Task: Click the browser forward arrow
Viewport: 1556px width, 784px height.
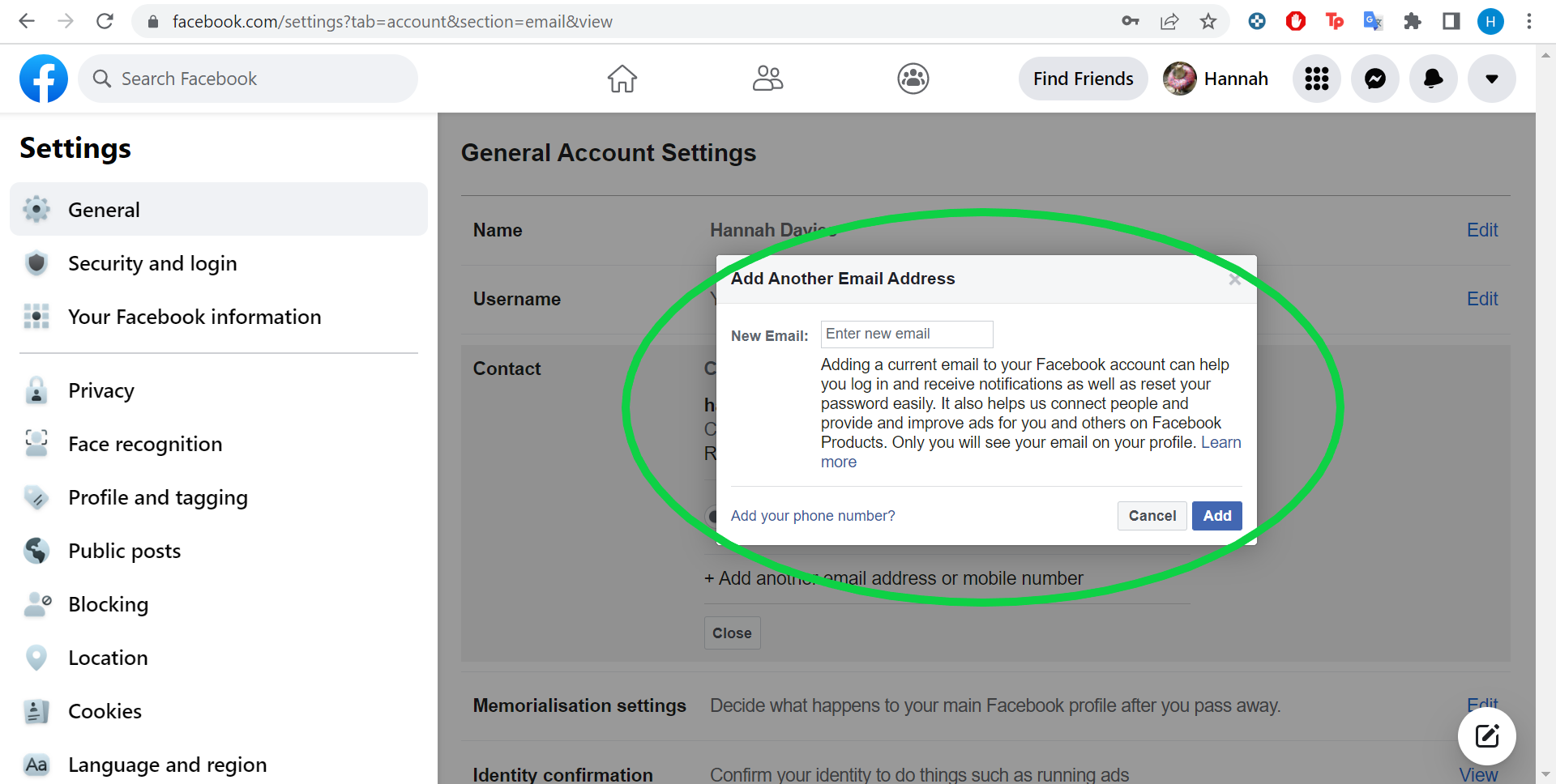Action: [x=66, y=21]
